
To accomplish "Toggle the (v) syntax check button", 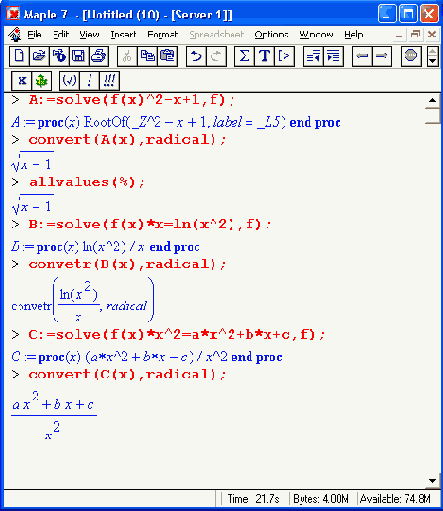I will 69,81.
